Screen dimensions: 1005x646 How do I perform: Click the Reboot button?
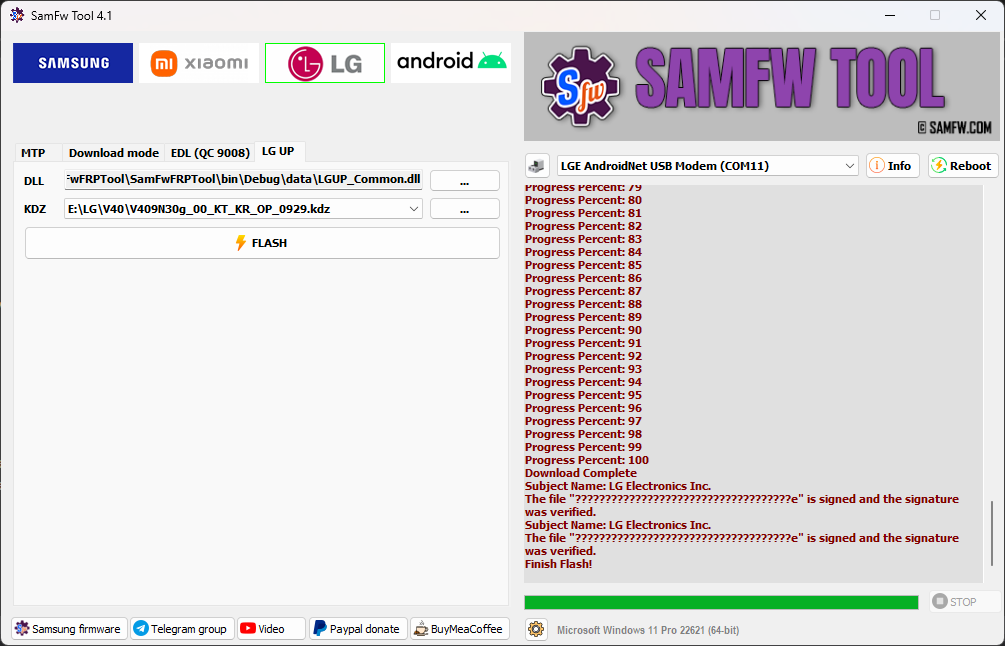pos(963,166)
